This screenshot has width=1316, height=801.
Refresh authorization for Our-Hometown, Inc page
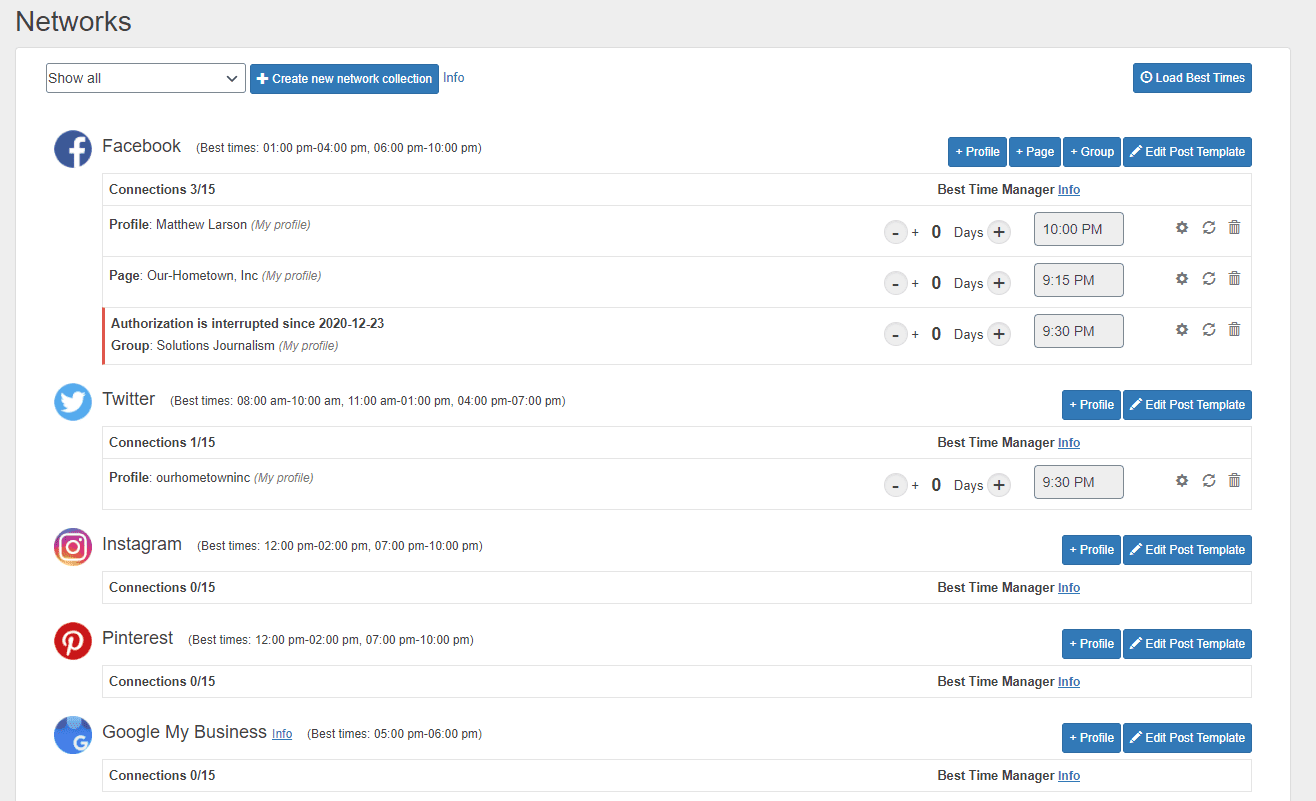pyautogui.click(x=1209, y=278)
